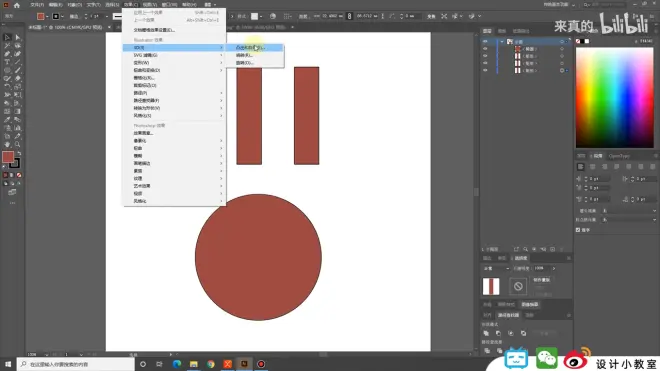Open Chrome from the taskbar
The height and width of the screenshot is (371, 660).
pos(210,364)
